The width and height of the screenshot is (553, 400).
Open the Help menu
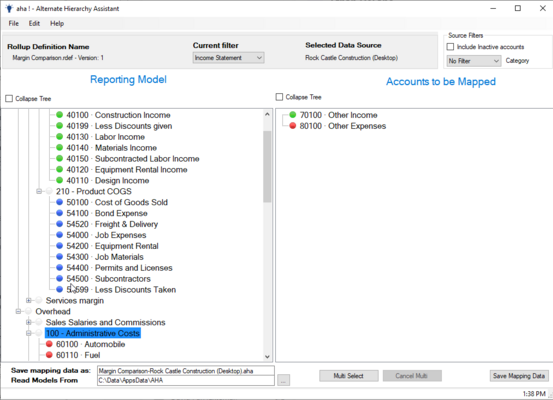click(x=57, y=23)
